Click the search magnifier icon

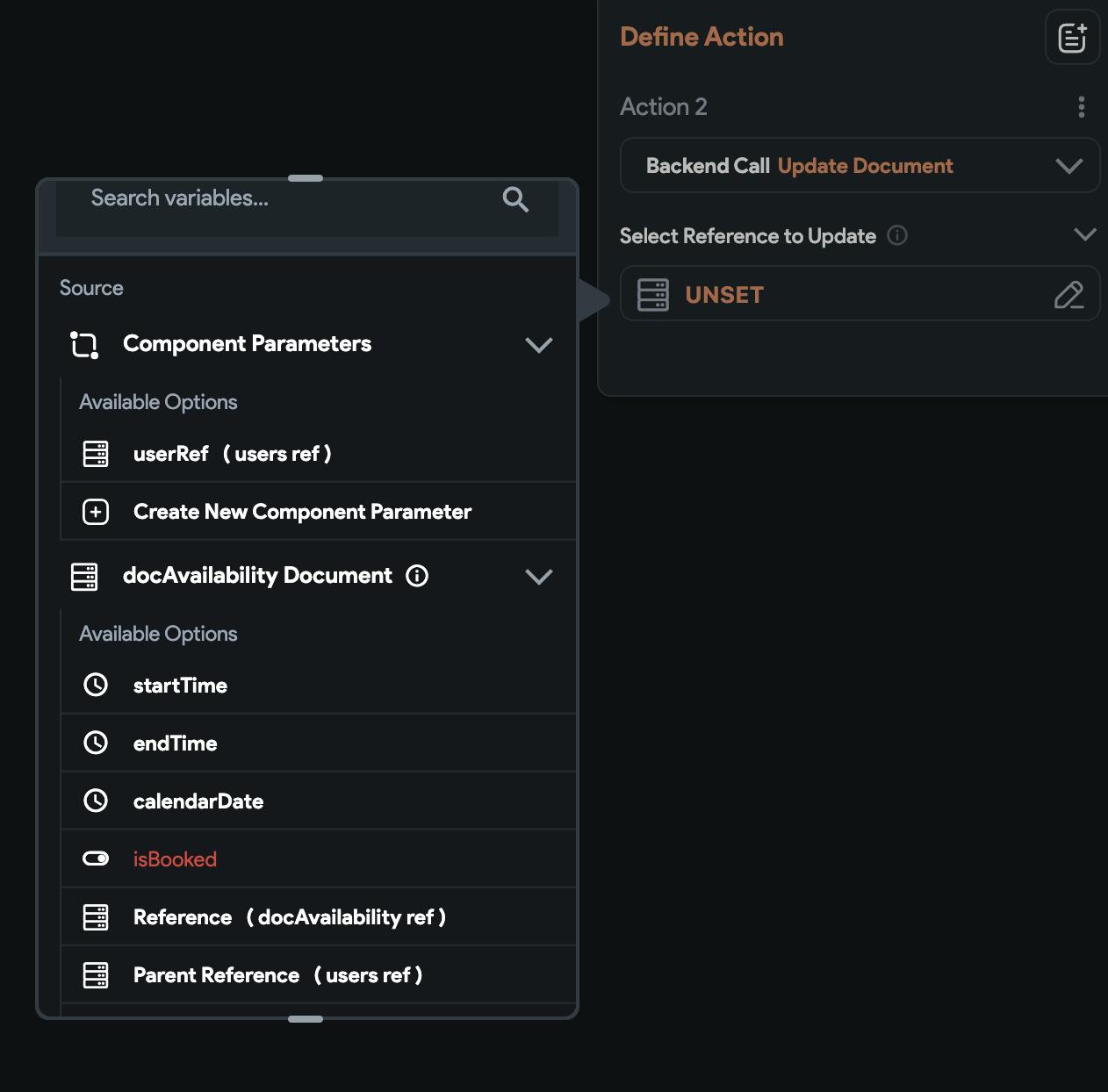click(x=515, y=200)
